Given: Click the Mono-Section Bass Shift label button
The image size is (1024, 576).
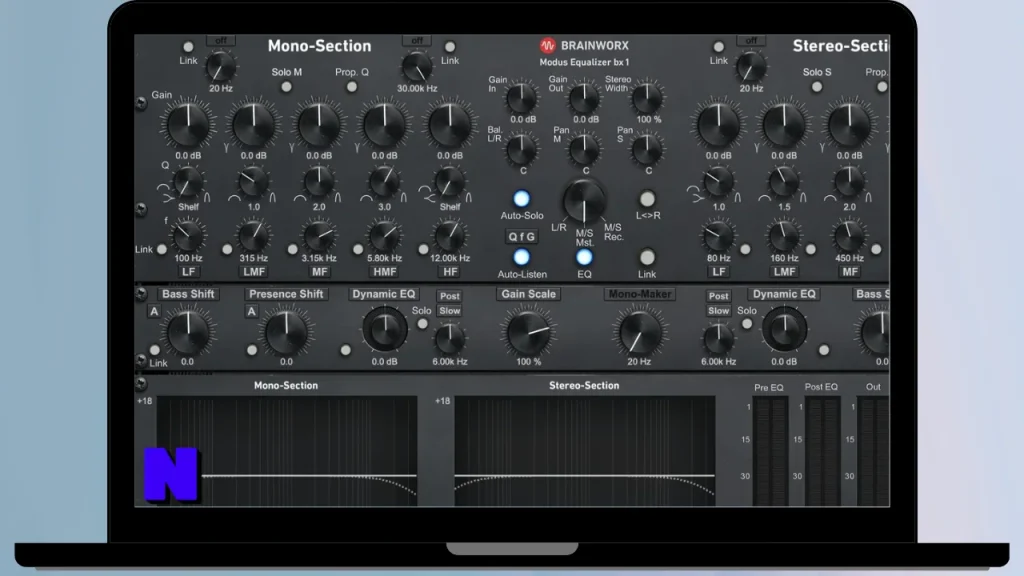Looking at the screenshot, I should point(188,295).
